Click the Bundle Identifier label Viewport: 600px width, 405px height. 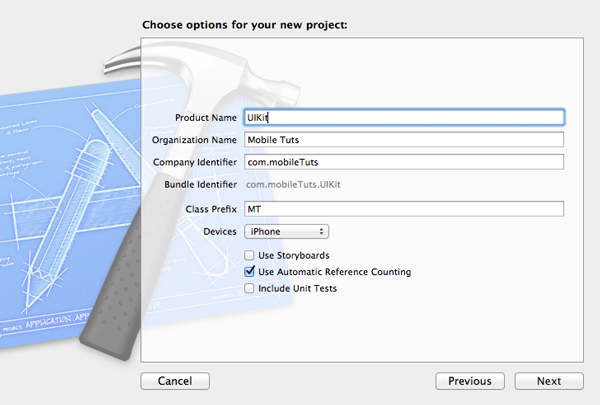[x=201, y=185]
